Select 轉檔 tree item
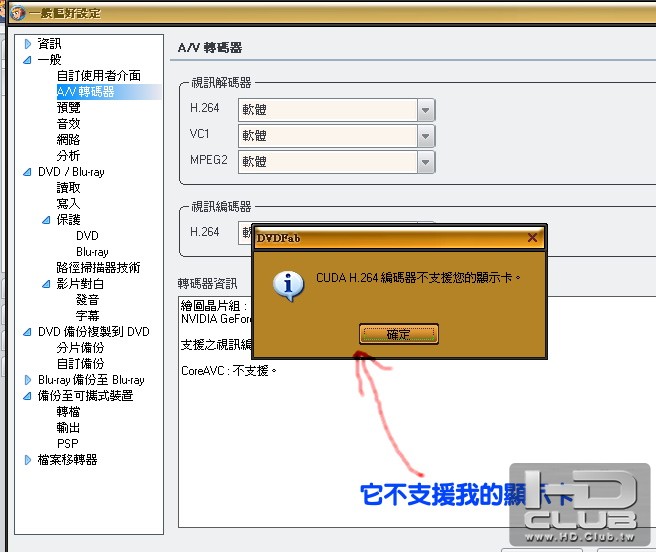 [68, 412]
